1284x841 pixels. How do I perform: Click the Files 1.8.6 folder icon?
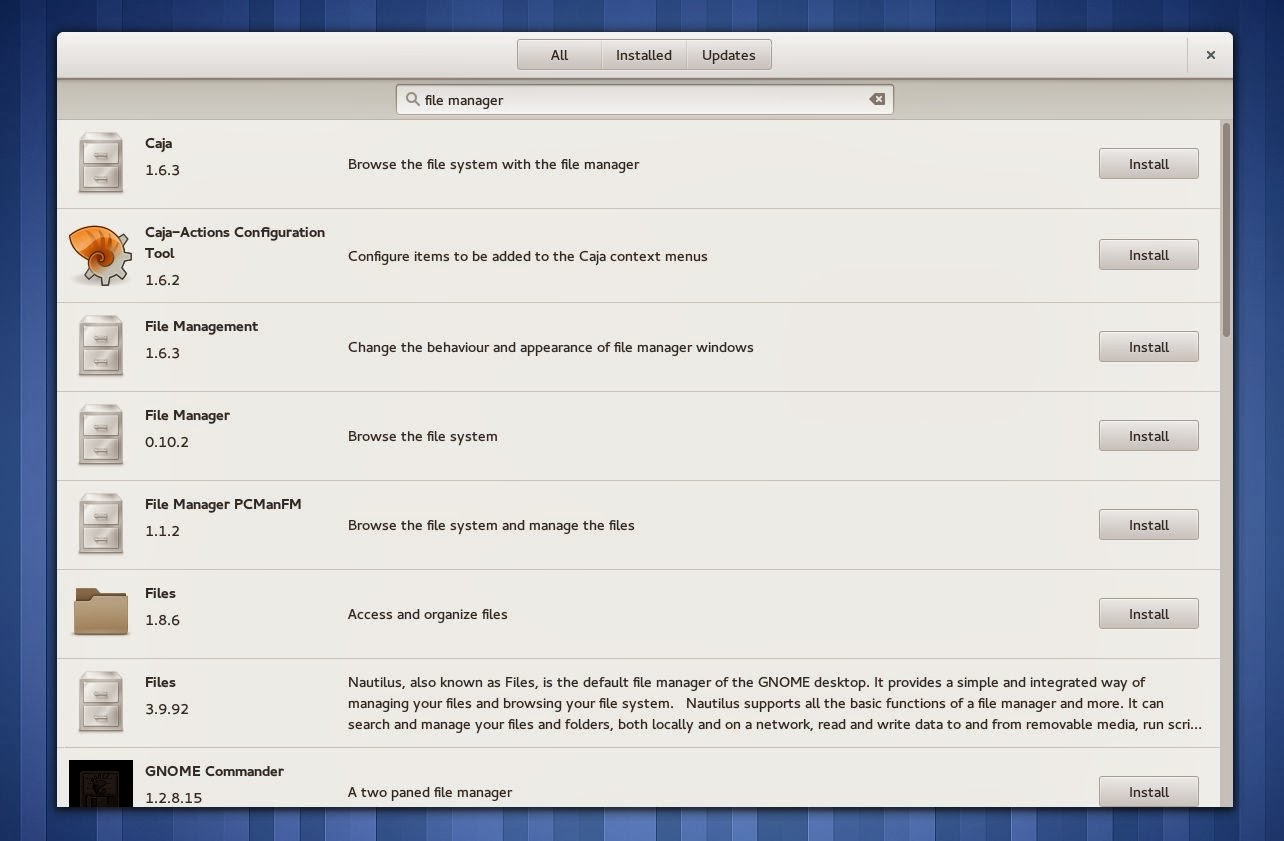pyautogui.click(x=101, y=612)
